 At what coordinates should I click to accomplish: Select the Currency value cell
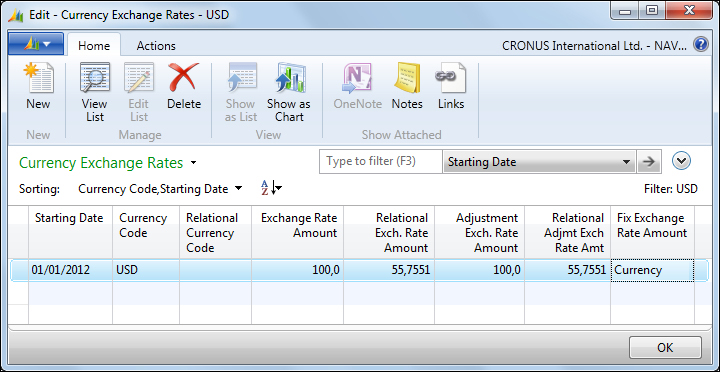652,270
